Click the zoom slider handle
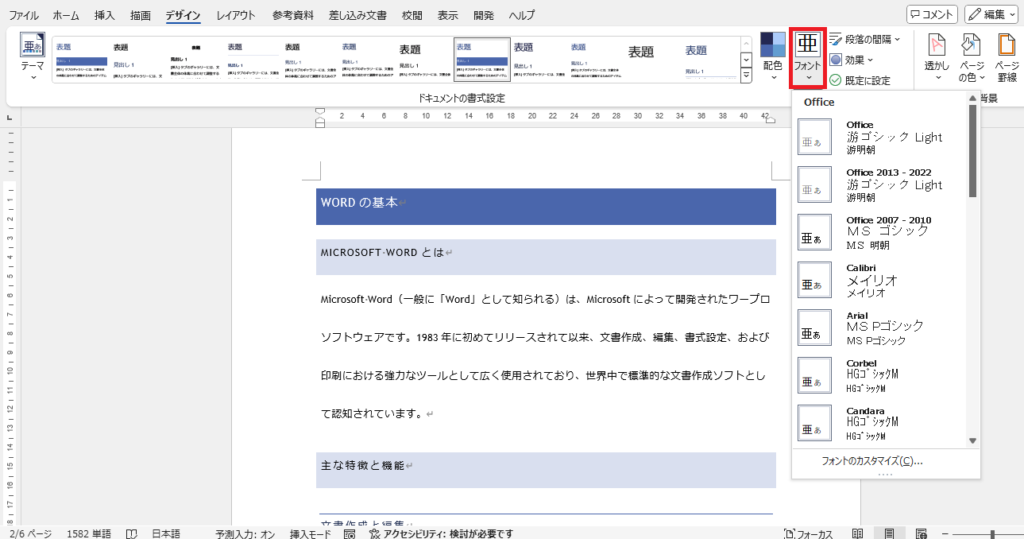Image resolution: width=1024 pixels, height=539 pixels. pyautogui.click(x=993, y=533)
